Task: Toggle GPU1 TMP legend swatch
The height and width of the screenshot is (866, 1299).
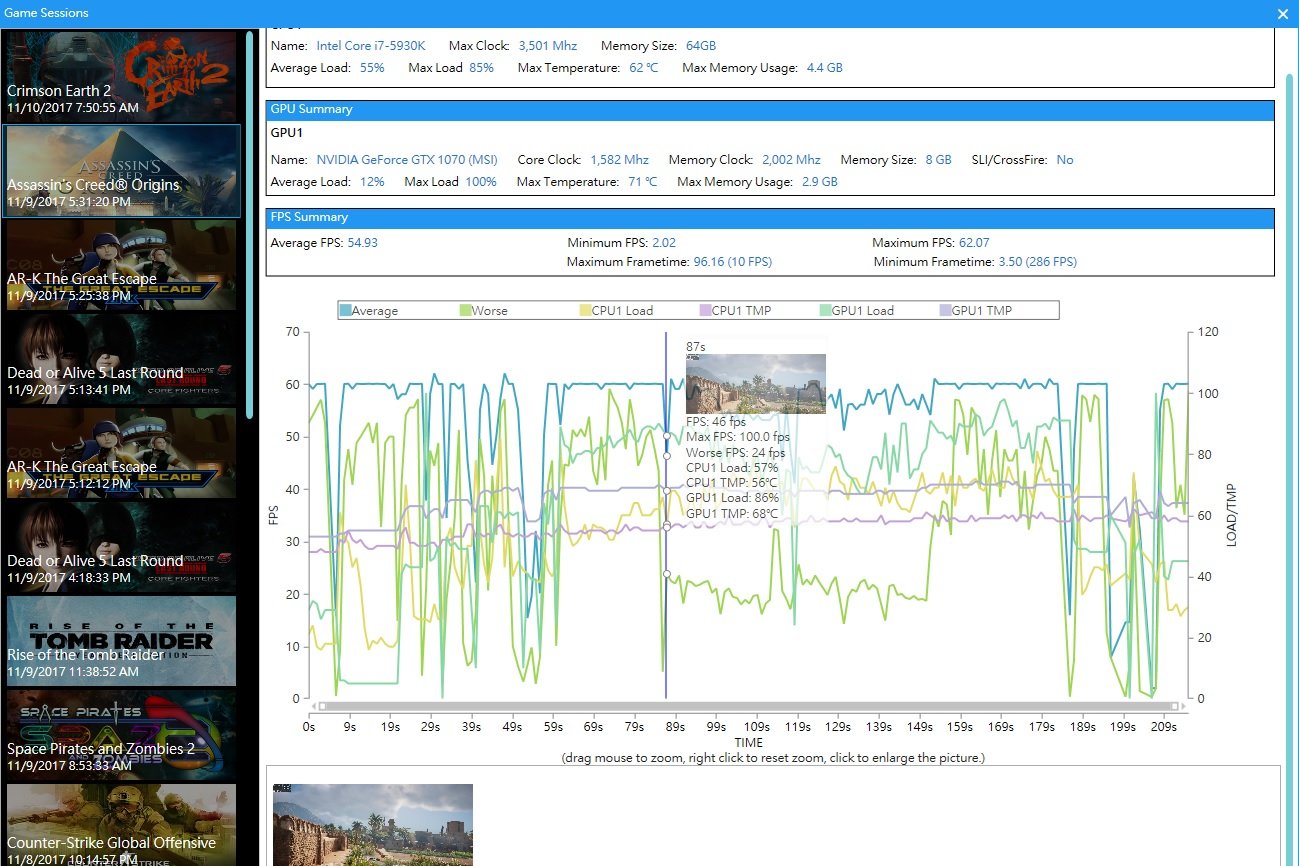Action: pyautogui.click(x=946, y=311)
